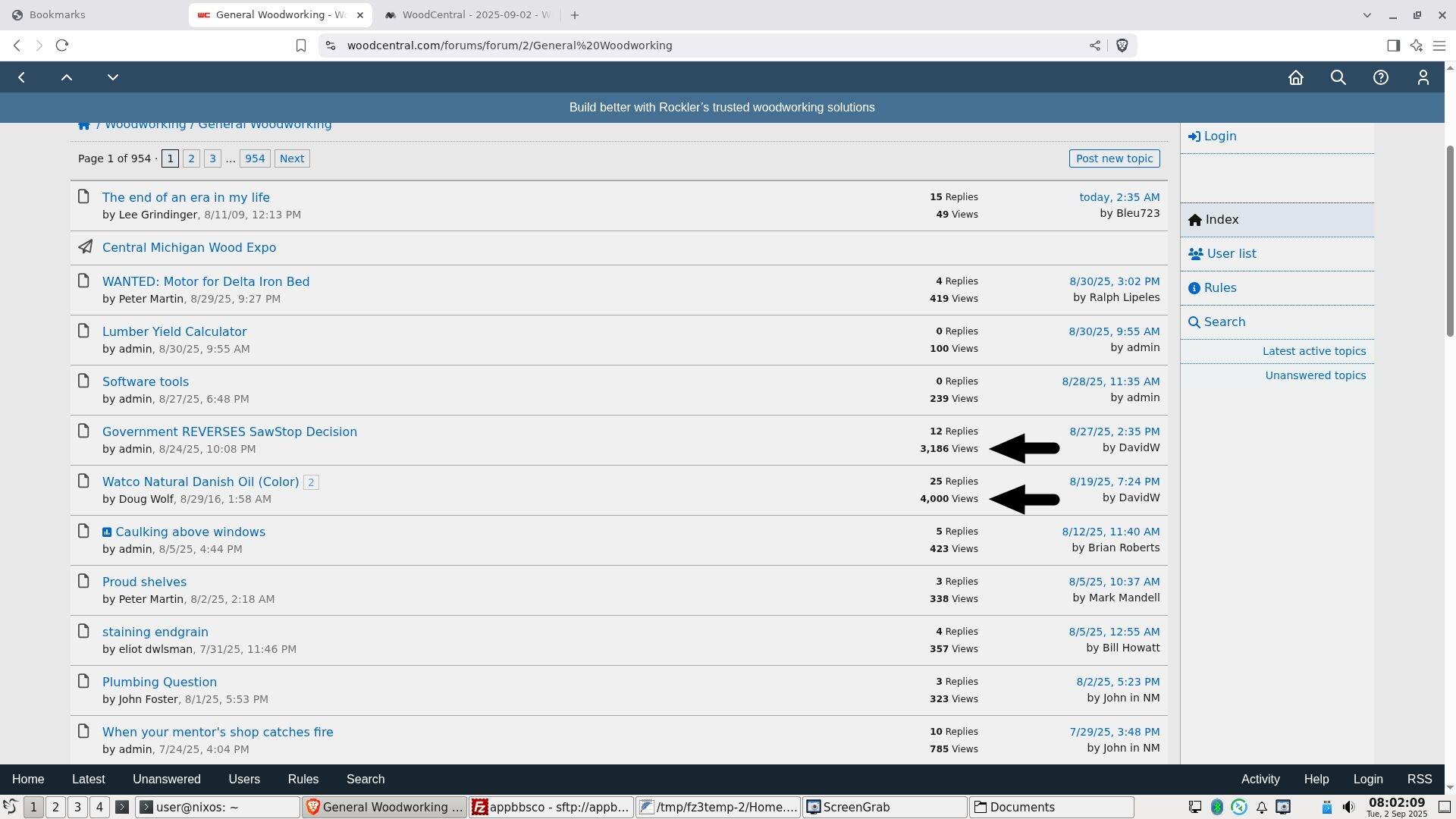Click browser back navigation arrow
The height and width of the screenshot is (819, 1456).
coord(17,45)
